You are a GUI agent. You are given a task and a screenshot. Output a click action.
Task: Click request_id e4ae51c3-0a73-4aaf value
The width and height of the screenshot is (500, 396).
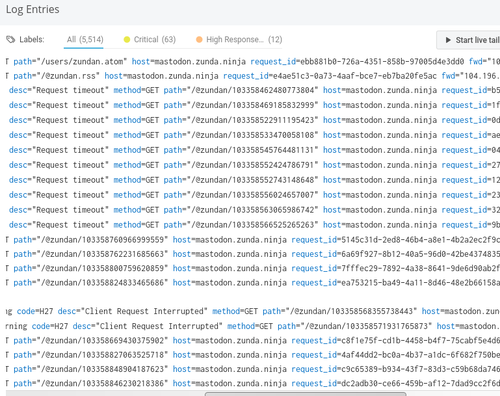pyautogui.click(x=355, y=76)
